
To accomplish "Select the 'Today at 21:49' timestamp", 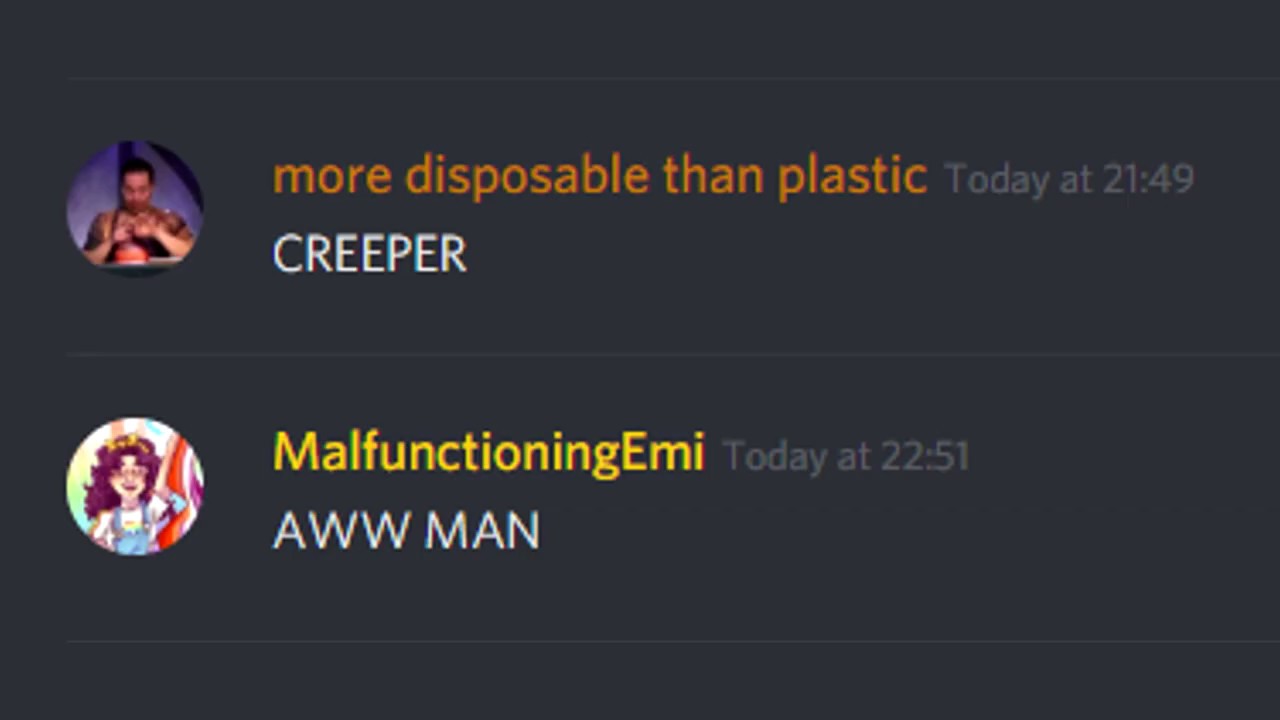I will point(1069,180).
